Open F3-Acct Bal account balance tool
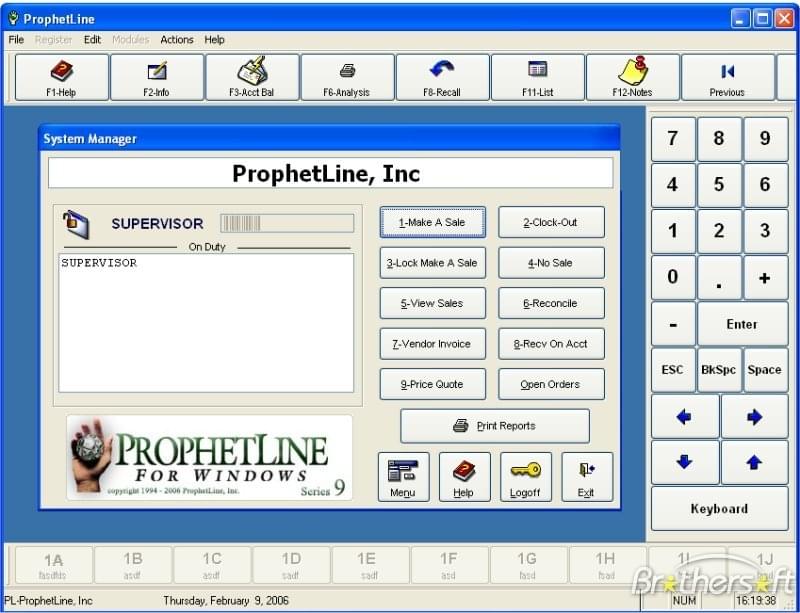 click(252, 77)
